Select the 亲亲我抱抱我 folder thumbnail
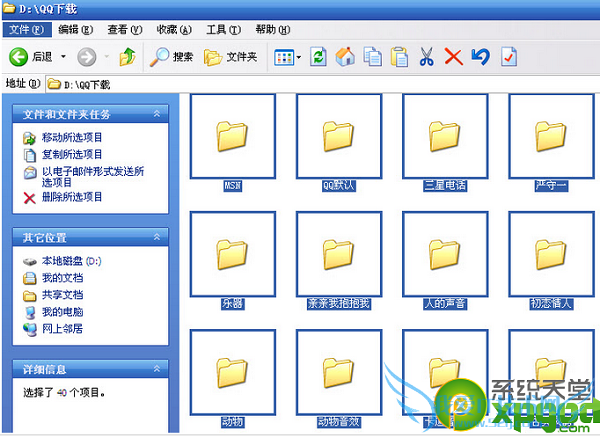 339,254
